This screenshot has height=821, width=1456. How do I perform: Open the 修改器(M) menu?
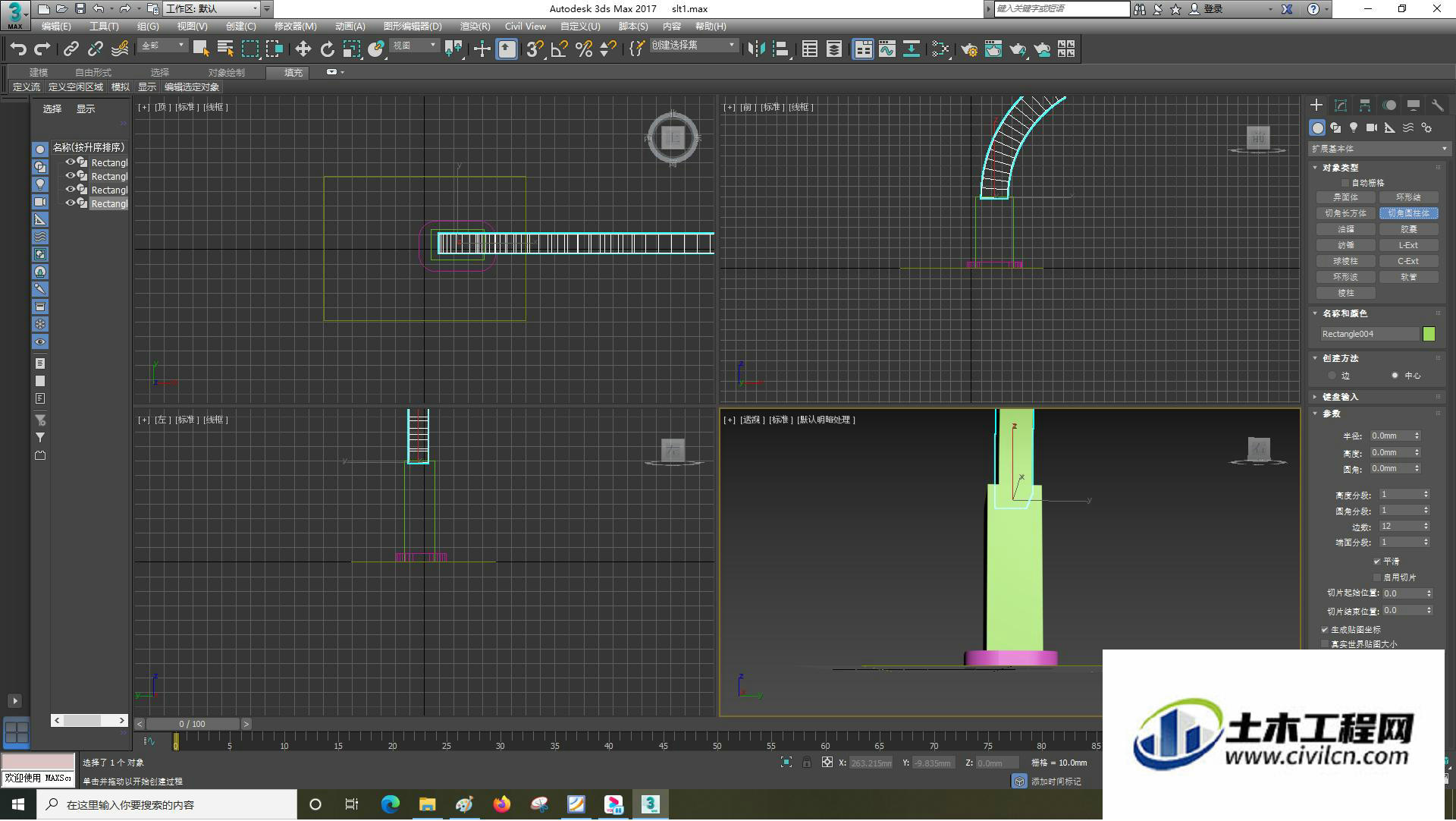pos(295,27)
